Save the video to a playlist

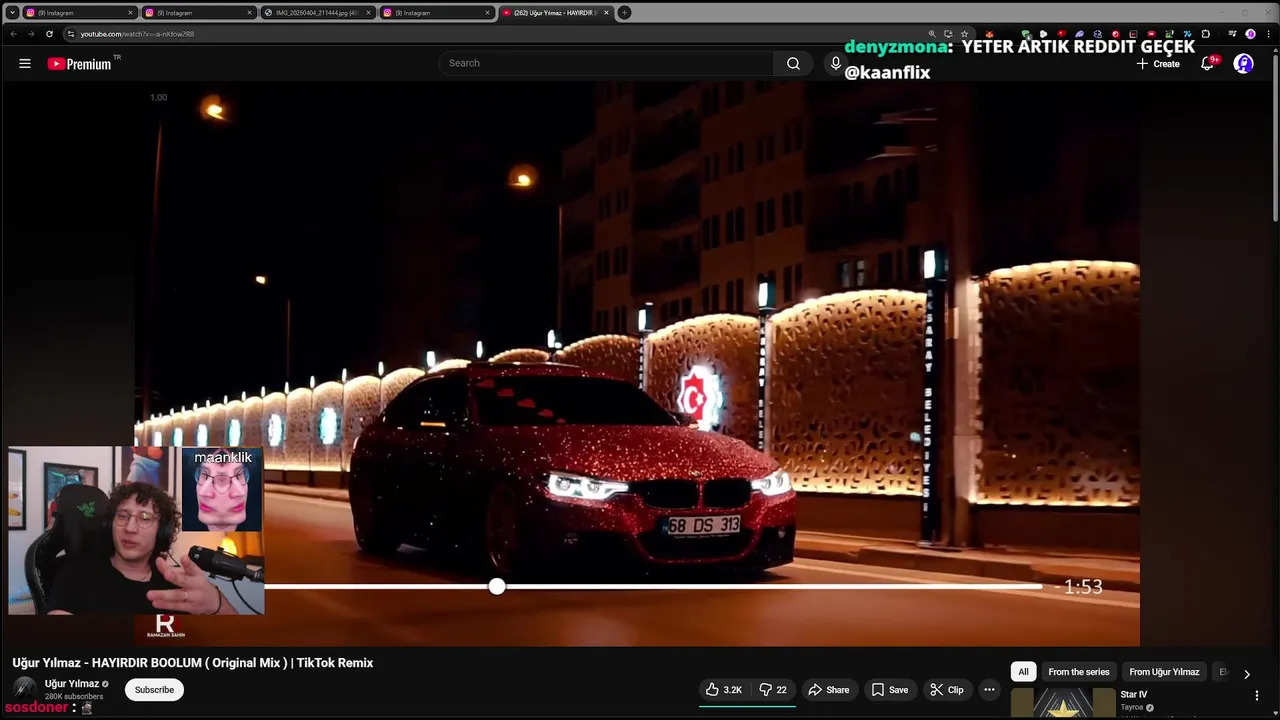[889, 689]
